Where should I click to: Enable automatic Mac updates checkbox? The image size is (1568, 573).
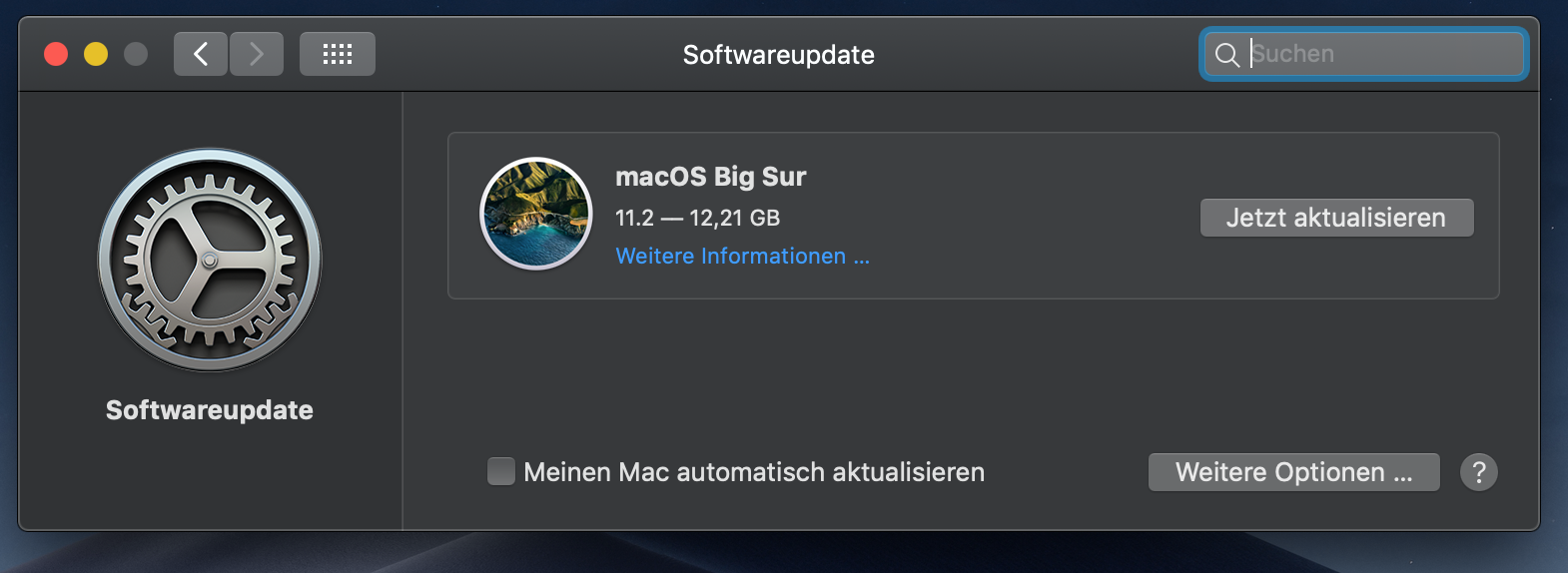501,471
